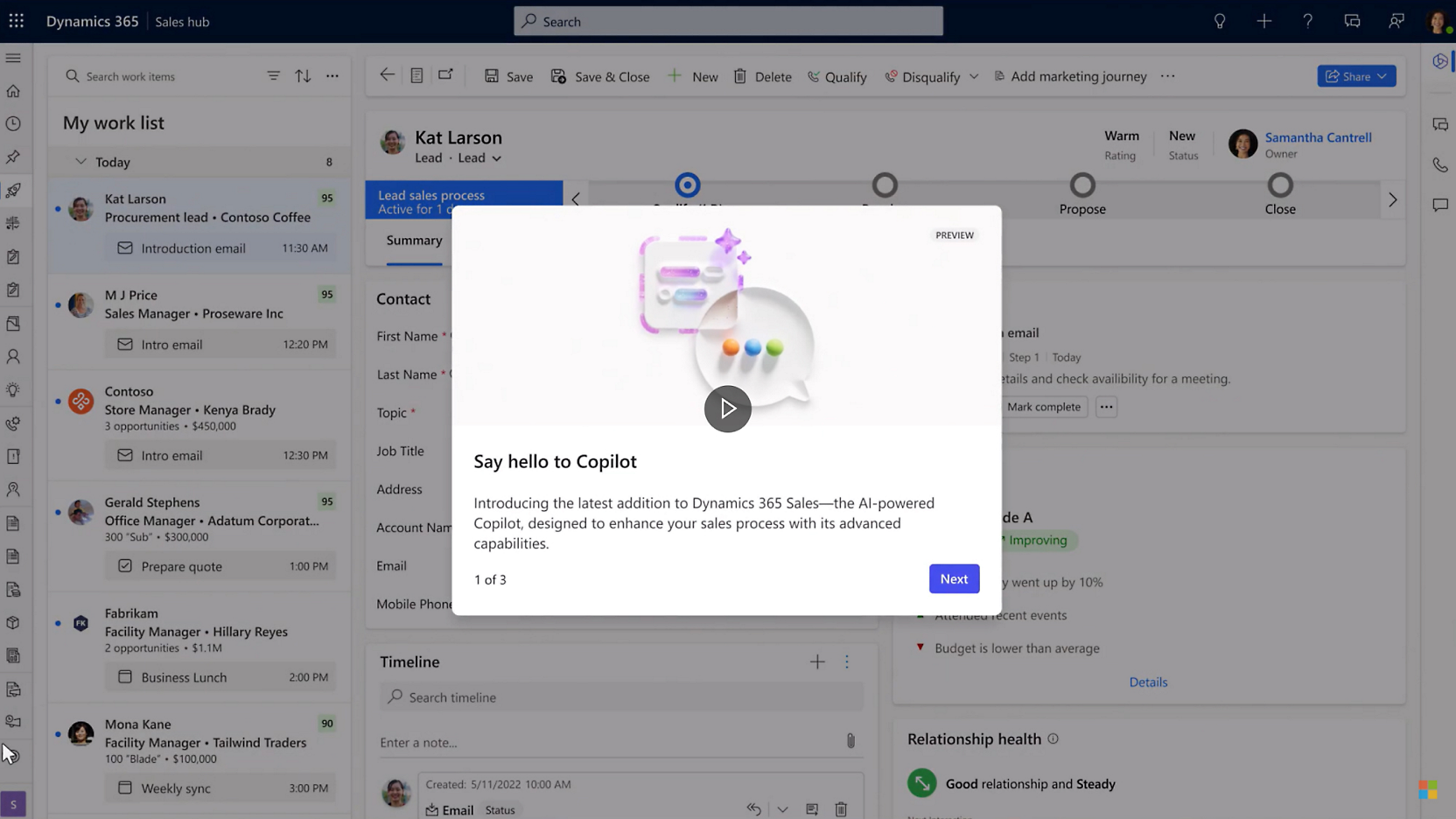This screenshot has height=819, width=1456.
Task: Search in the global search box
Action: (728, 21)
